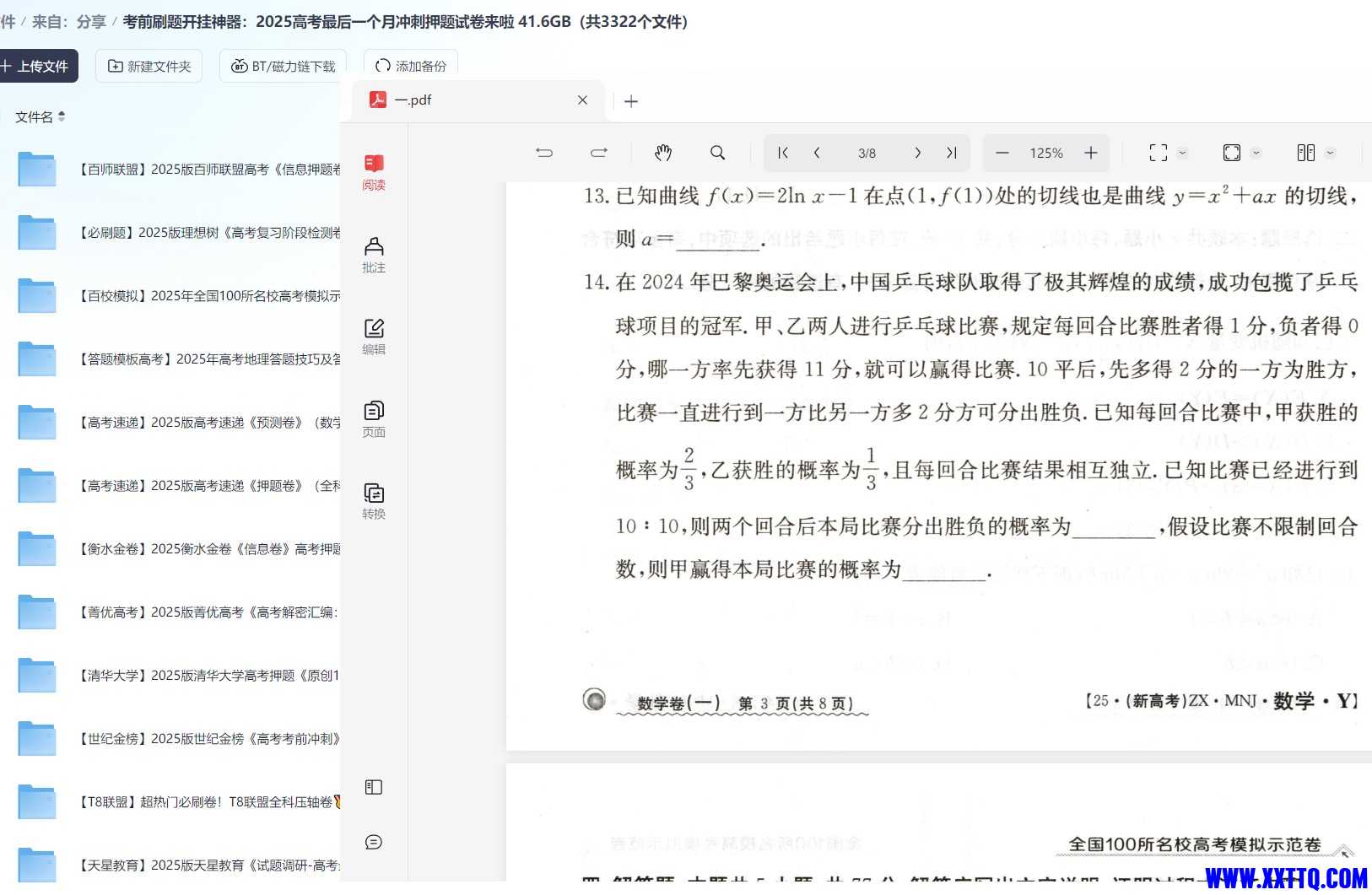Screen dimensions: 1372x895
Task: Create a new folder with 新建文件夹
Action: click(149, 66)
